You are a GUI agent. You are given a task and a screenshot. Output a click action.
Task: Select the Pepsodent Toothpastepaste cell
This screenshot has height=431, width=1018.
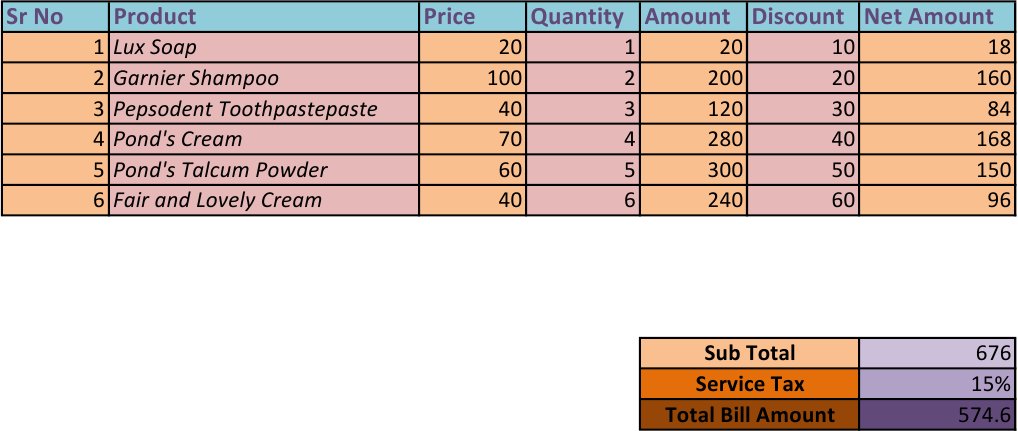(x=264, y=109)
